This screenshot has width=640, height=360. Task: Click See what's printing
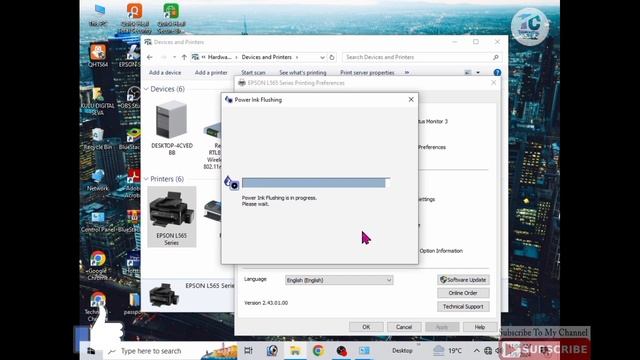303,73
